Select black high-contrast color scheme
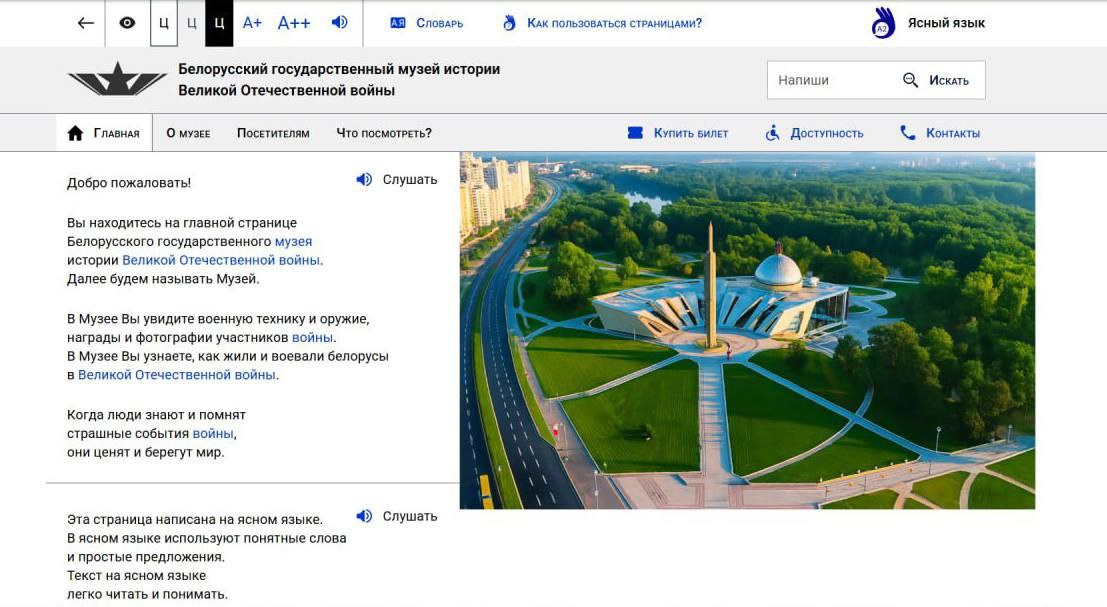This screenshot has width=1107, height=607. (219, 23)
